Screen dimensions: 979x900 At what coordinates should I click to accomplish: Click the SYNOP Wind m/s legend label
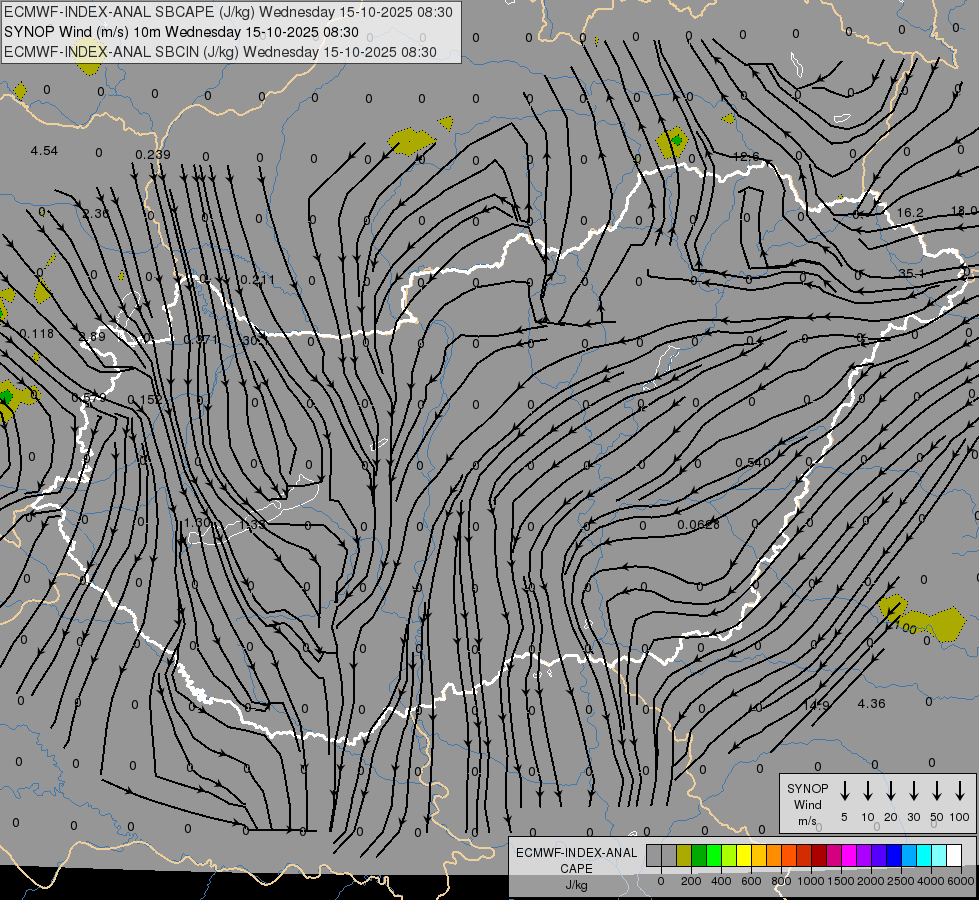tap(807, 804)
